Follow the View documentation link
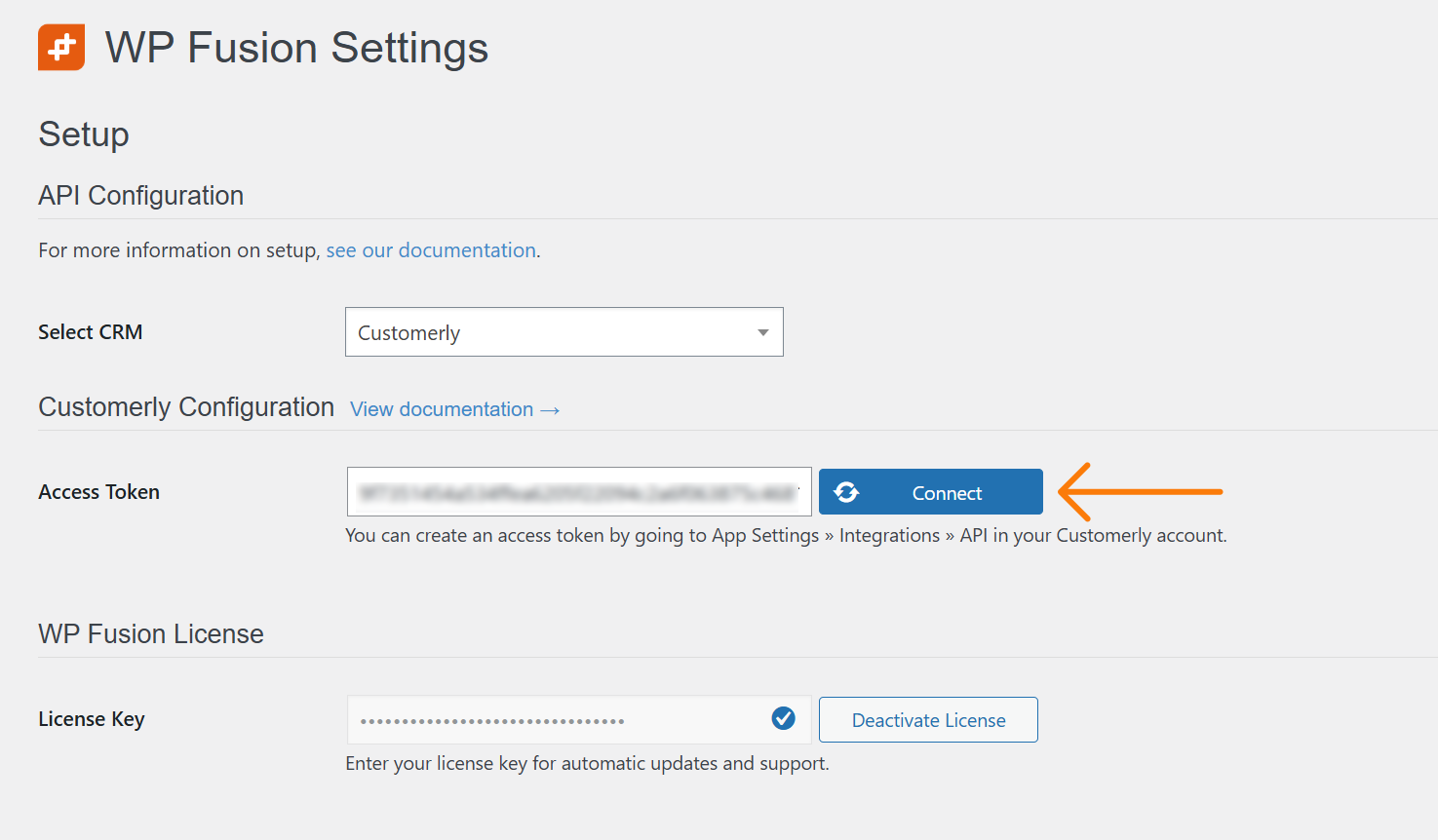This screenshot has height=840, width=1438. click(x=442, y=409)
